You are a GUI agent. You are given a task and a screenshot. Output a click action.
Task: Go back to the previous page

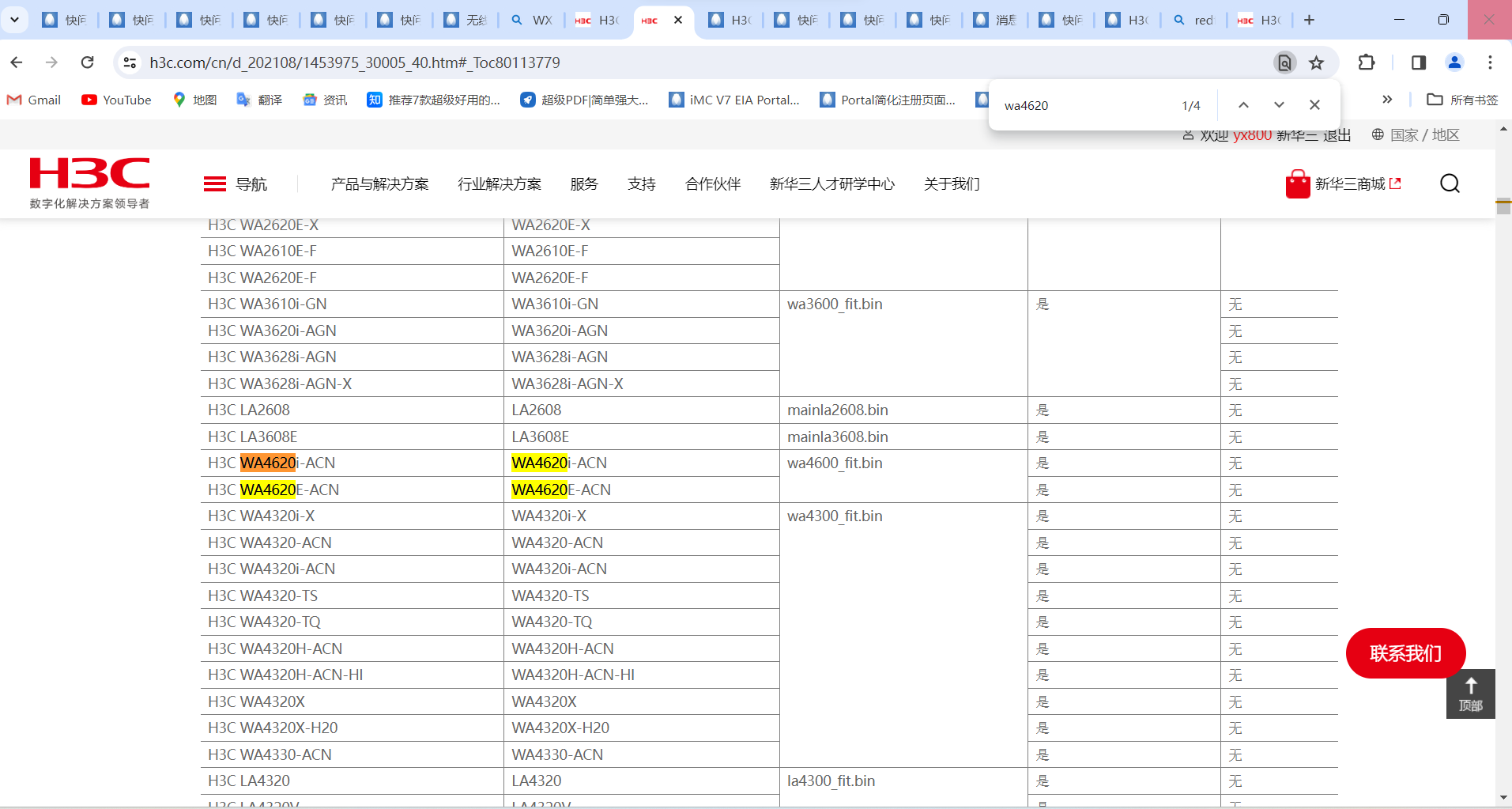click(x=17, y=62)
